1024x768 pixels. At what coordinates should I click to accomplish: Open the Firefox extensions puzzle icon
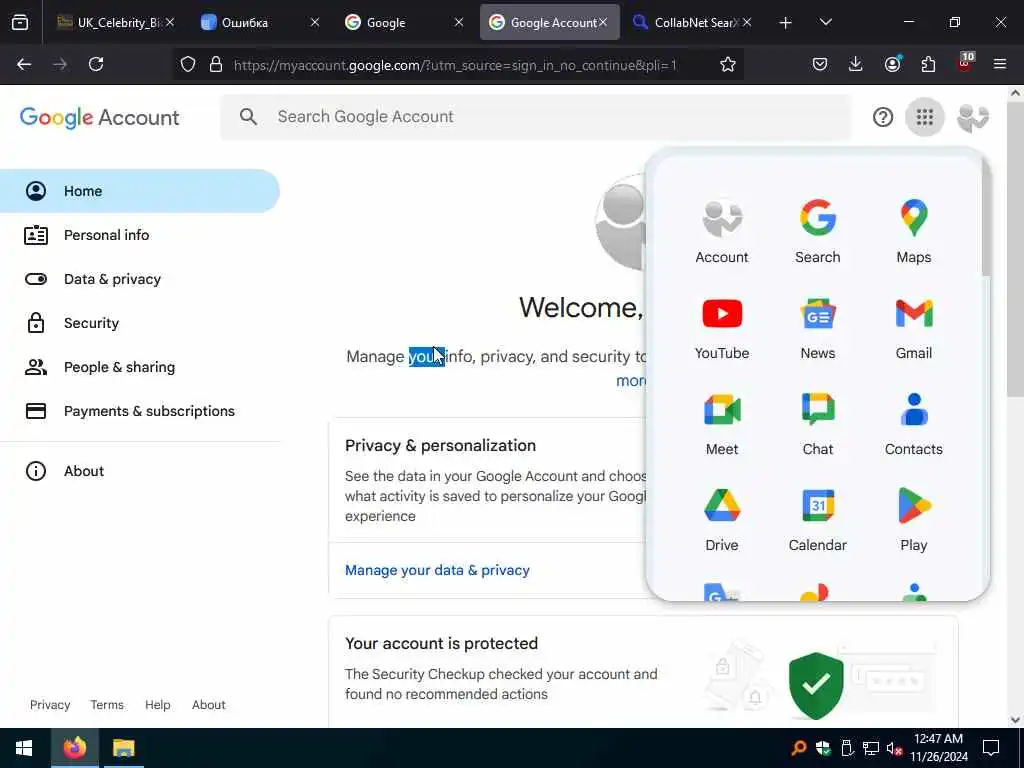pos(928,64)
